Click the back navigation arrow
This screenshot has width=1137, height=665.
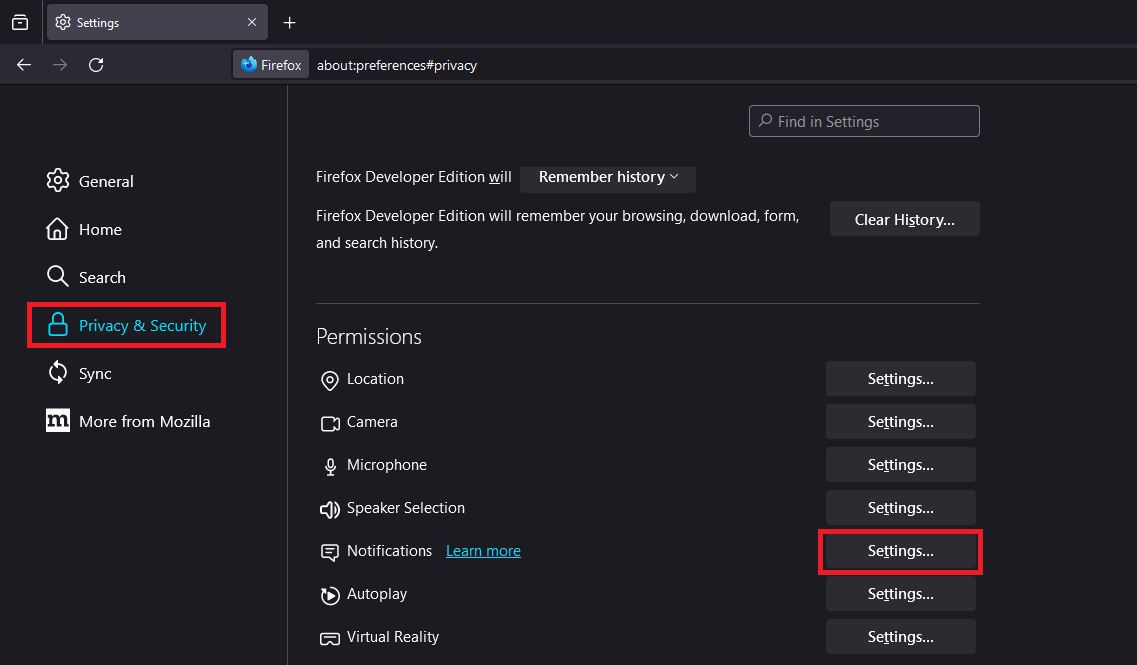[23, 64]
